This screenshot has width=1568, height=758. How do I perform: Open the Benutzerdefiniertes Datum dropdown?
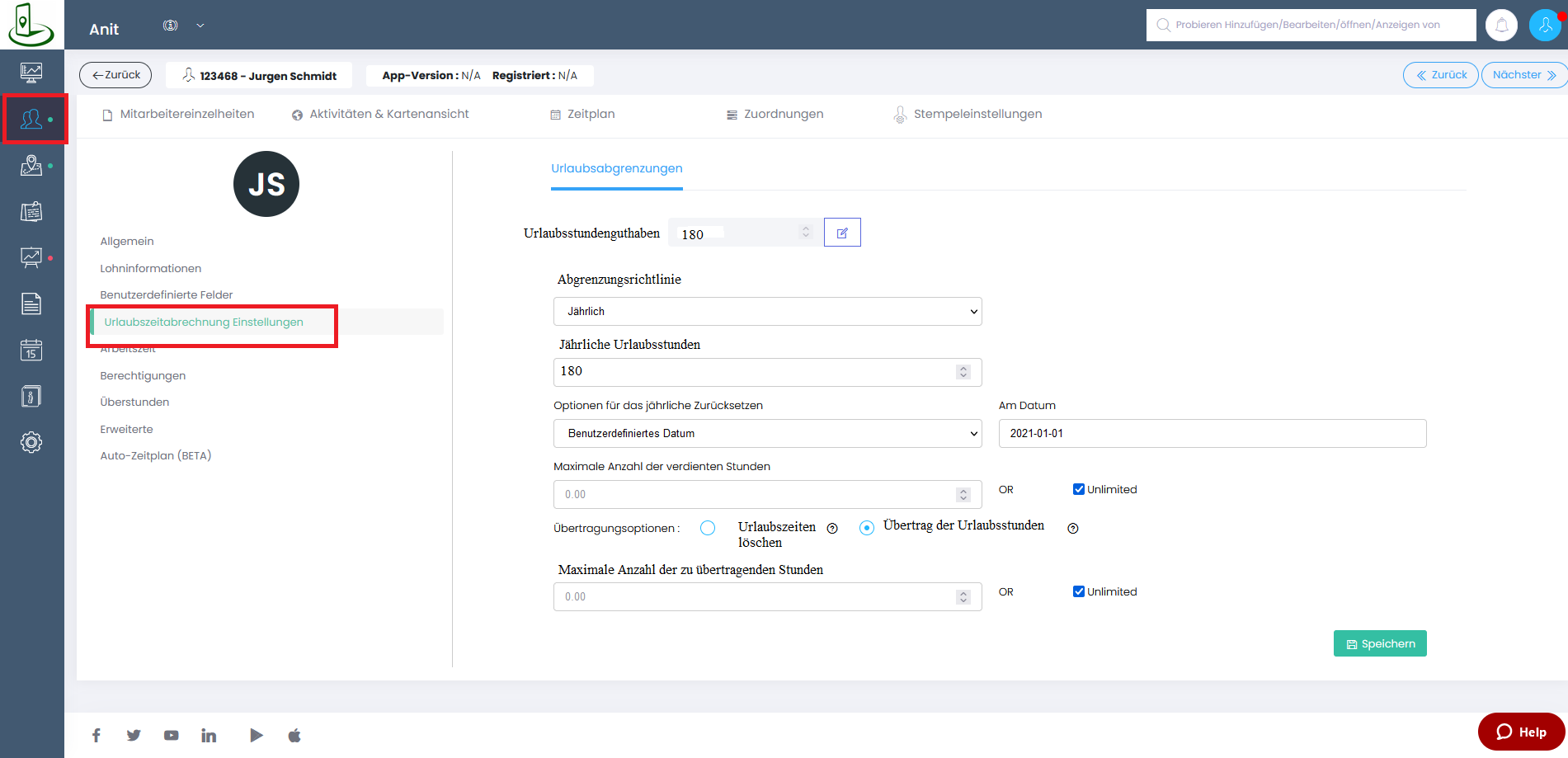click(767, 433)
